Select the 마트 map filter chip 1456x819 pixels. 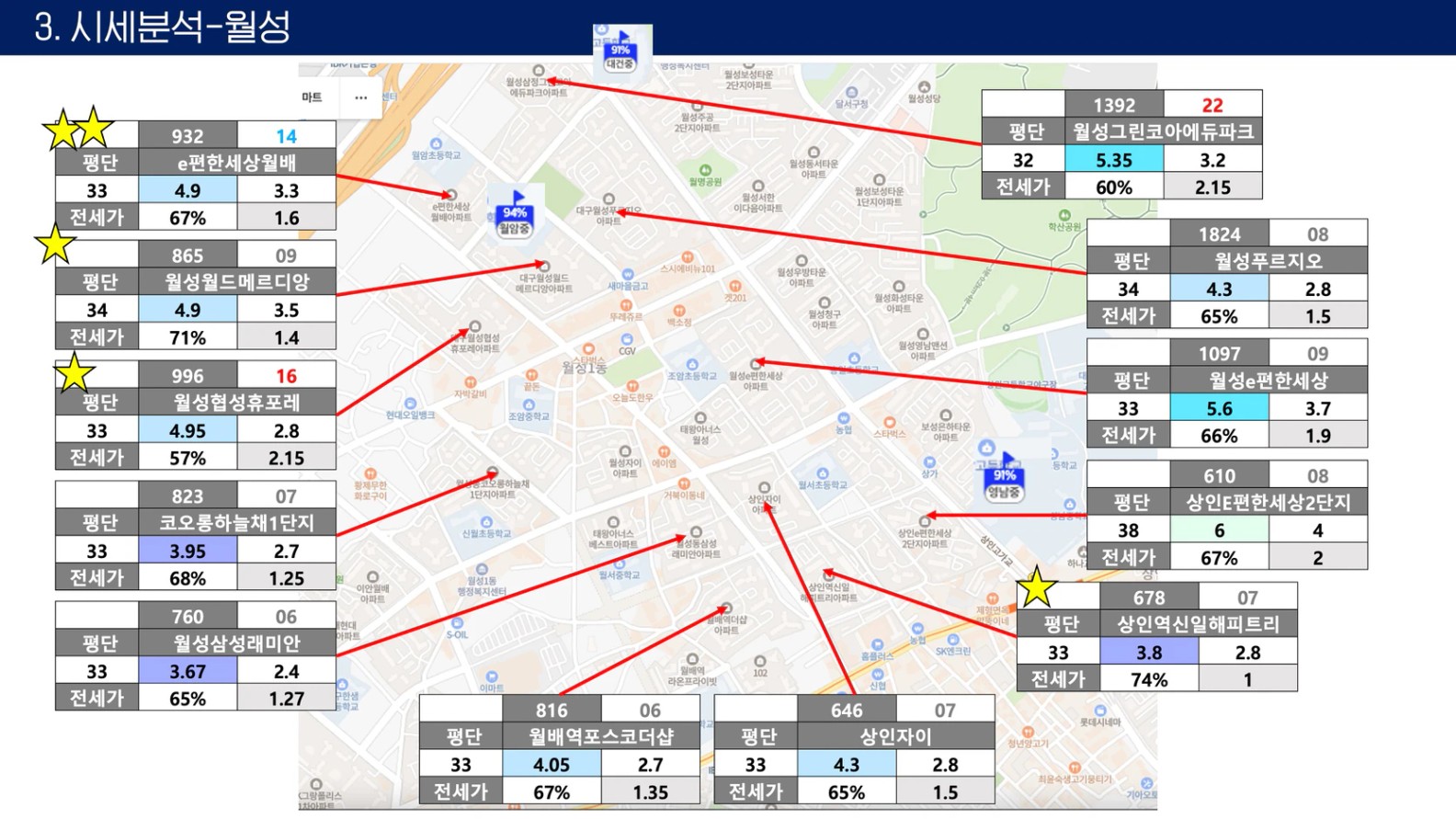pyautogui.click(x=313, y=97)
